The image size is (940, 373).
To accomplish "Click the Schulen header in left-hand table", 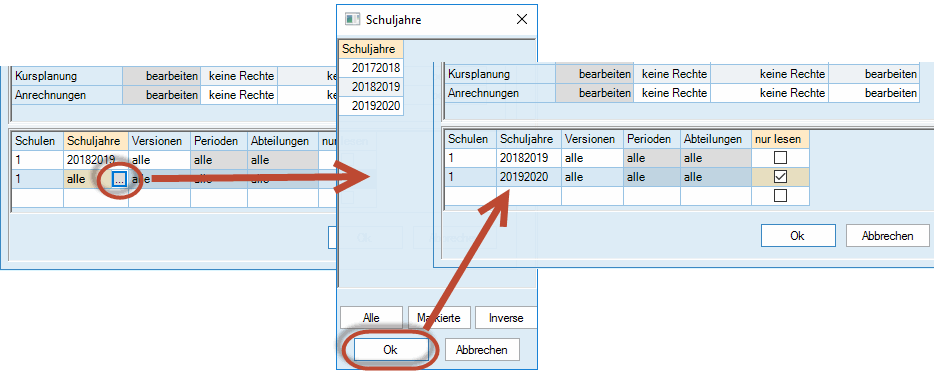I will click(x=38, y=141).
